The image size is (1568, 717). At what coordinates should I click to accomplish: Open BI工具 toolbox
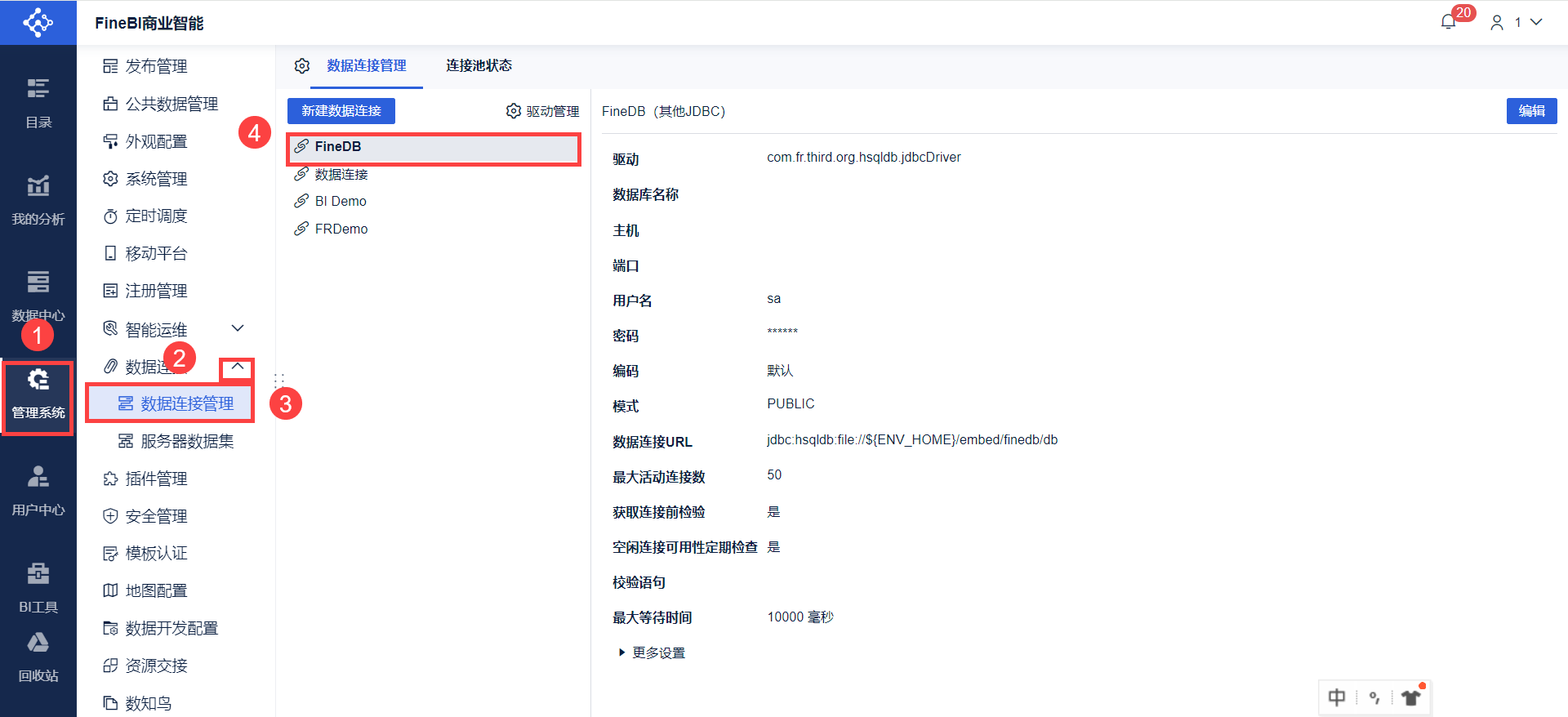point(38,588)
